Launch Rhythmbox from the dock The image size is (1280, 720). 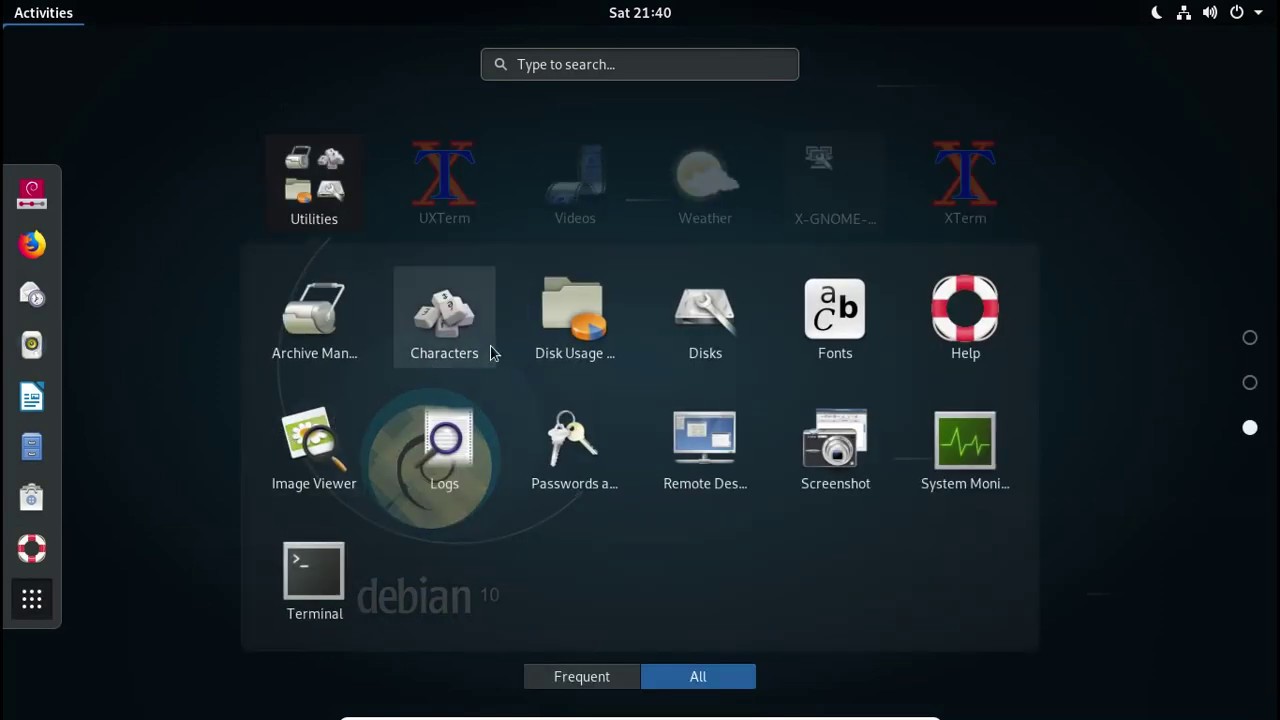click(32, 346)
